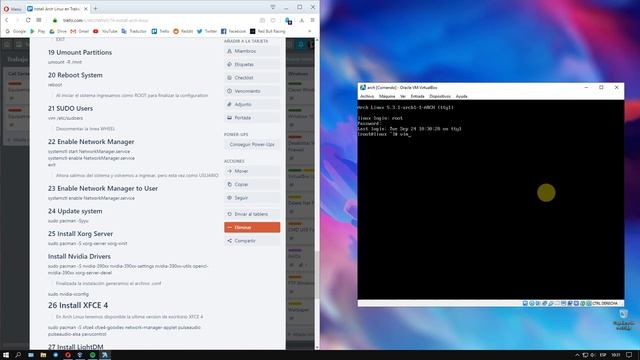The image size is (640, 360).
Task: Open Ayuda menu in VirtualBox window
Action: click(462, 96)
